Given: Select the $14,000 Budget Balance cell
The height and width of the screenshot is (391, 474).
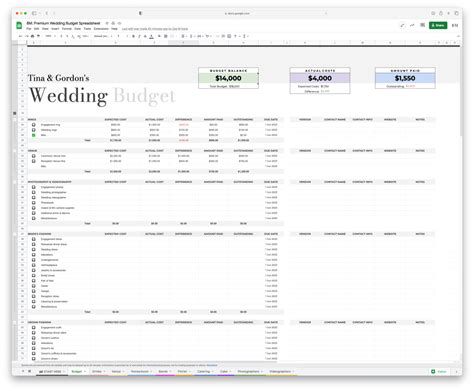Looking at the screenshot, I should (x=228, y=78).
